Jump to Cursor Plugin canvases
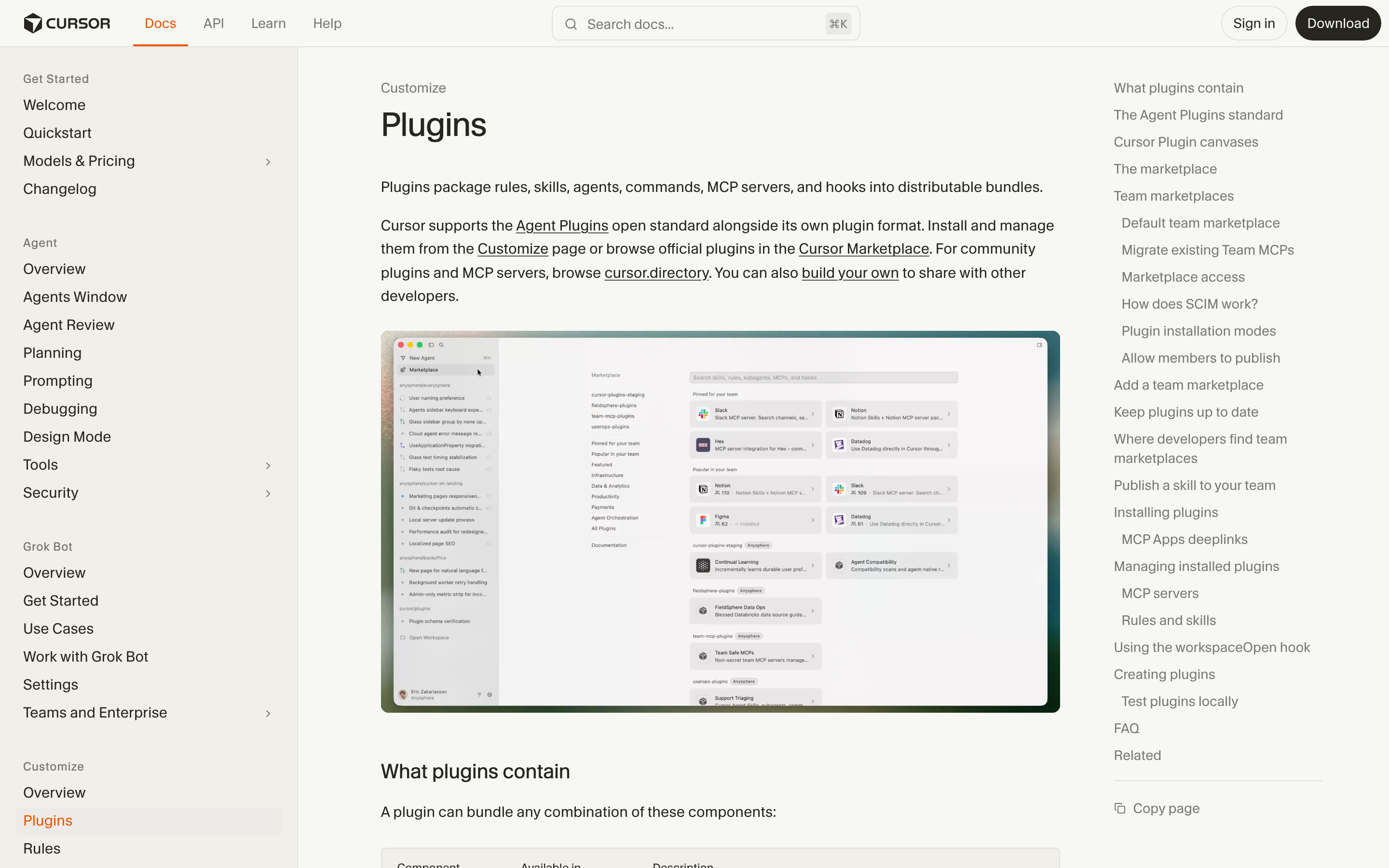1389x868 pixels. [x=1186, y=142]
